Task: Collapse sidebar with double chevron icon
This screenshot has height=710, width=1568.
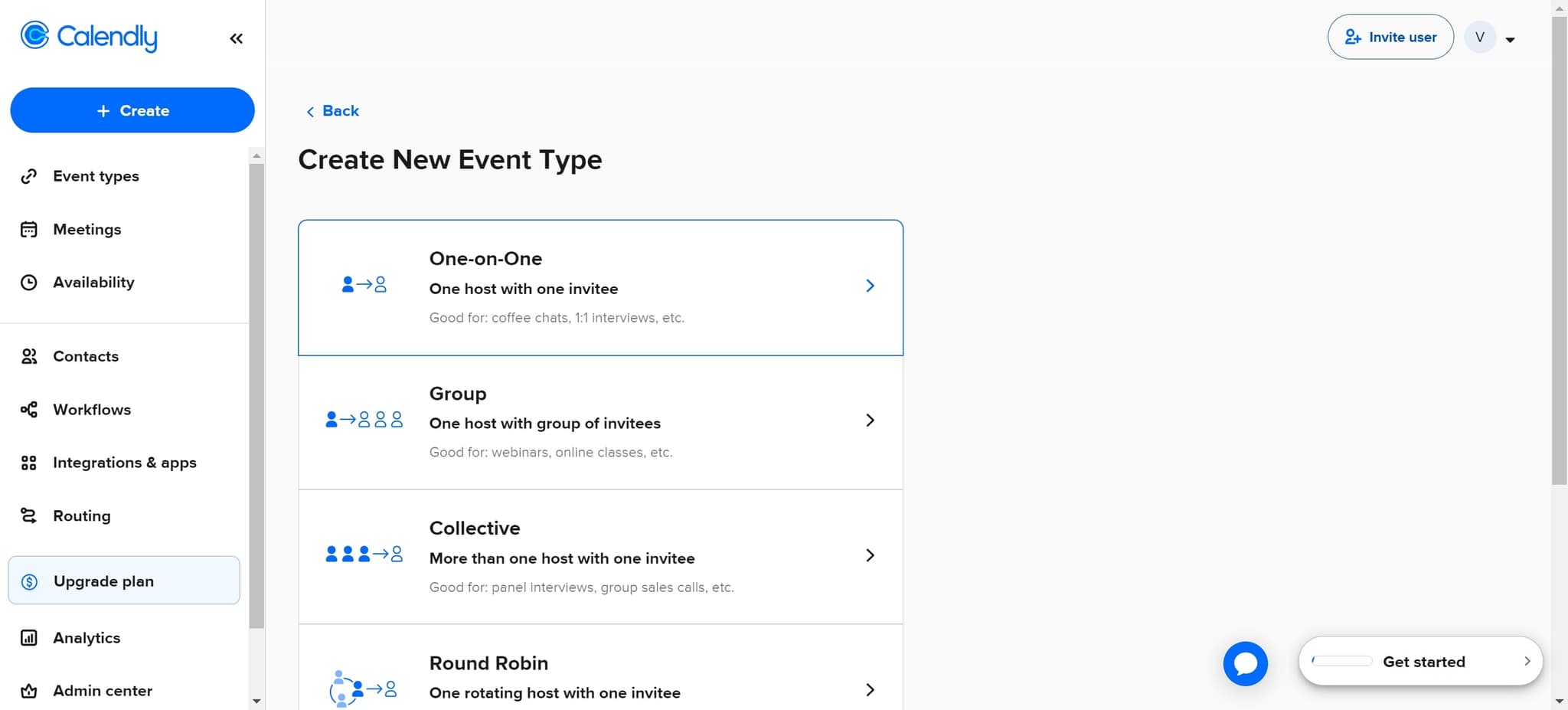Action: click(236, 38)
